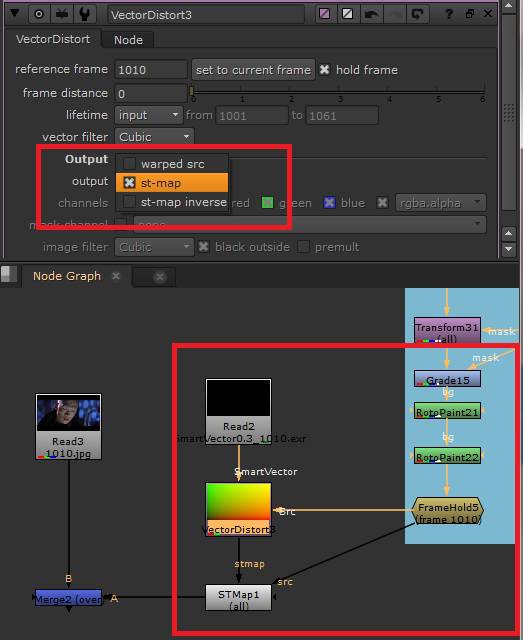Open the rgba.alpha channel dropdown
Viewport: 523px width, 640px height.
point(441,202)
